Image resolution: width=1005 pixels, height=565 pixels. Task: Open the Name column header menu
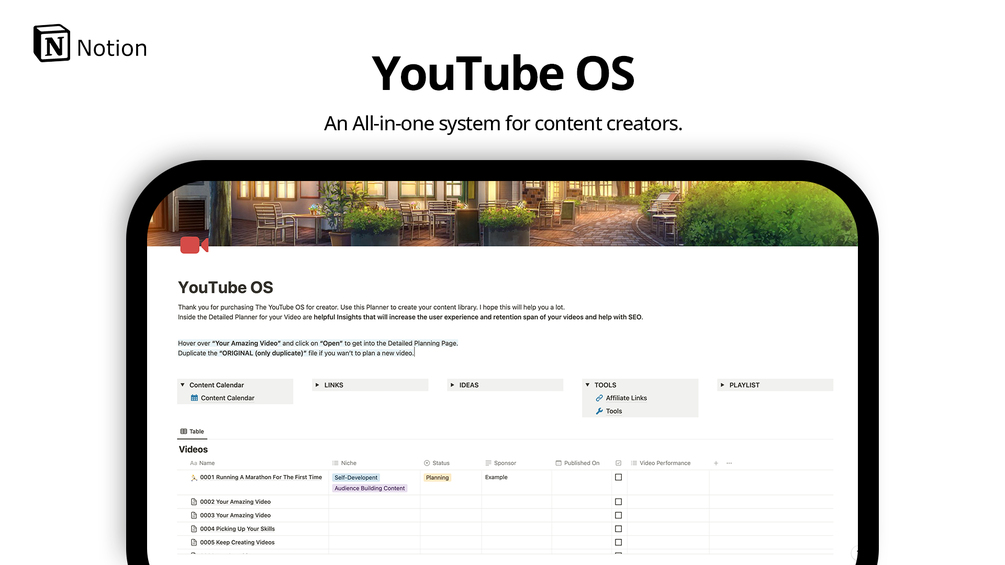(202, 463)
